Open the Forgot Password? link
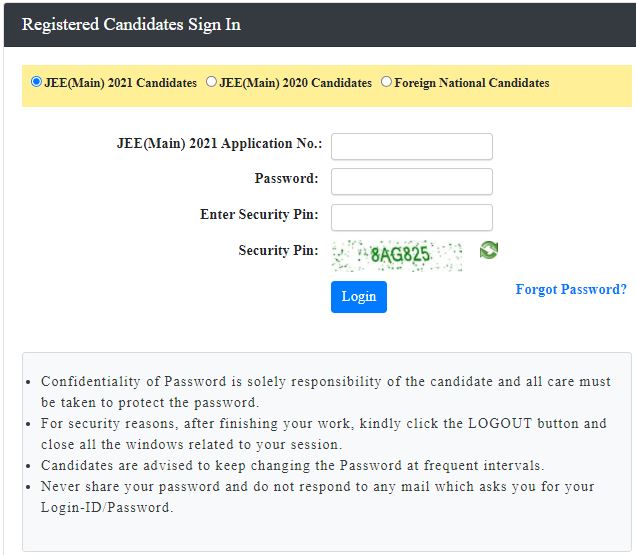This screenshot has width=636, height=555. point(571,289)
